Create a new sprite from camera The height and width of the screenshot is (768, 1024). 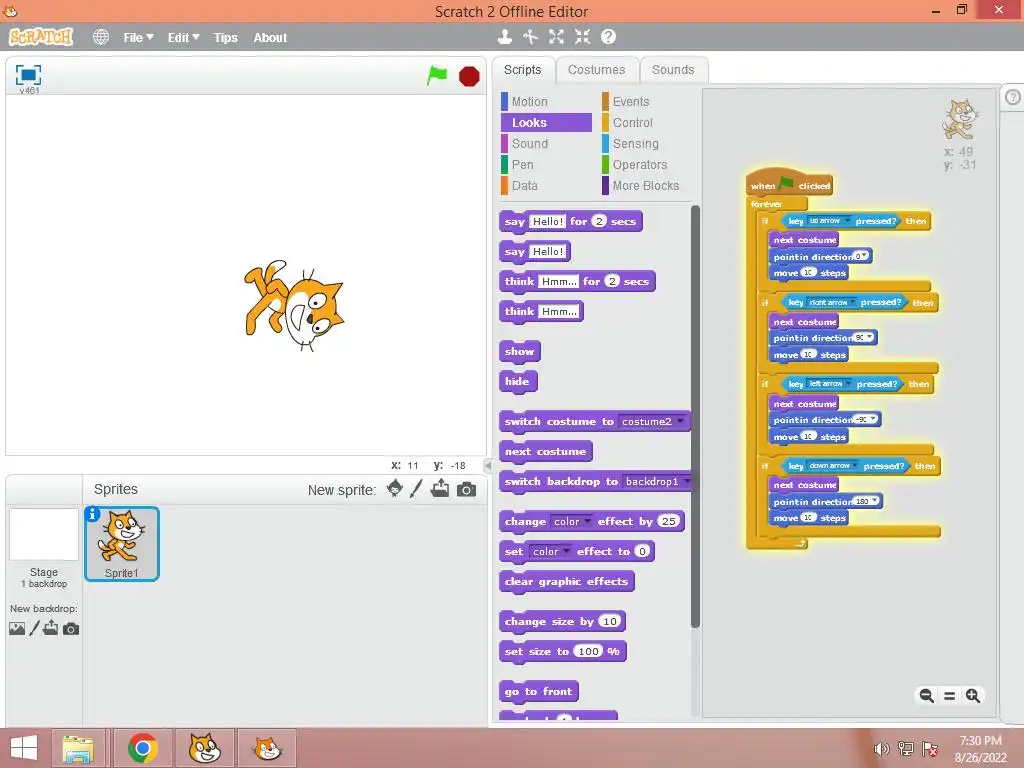466,489
